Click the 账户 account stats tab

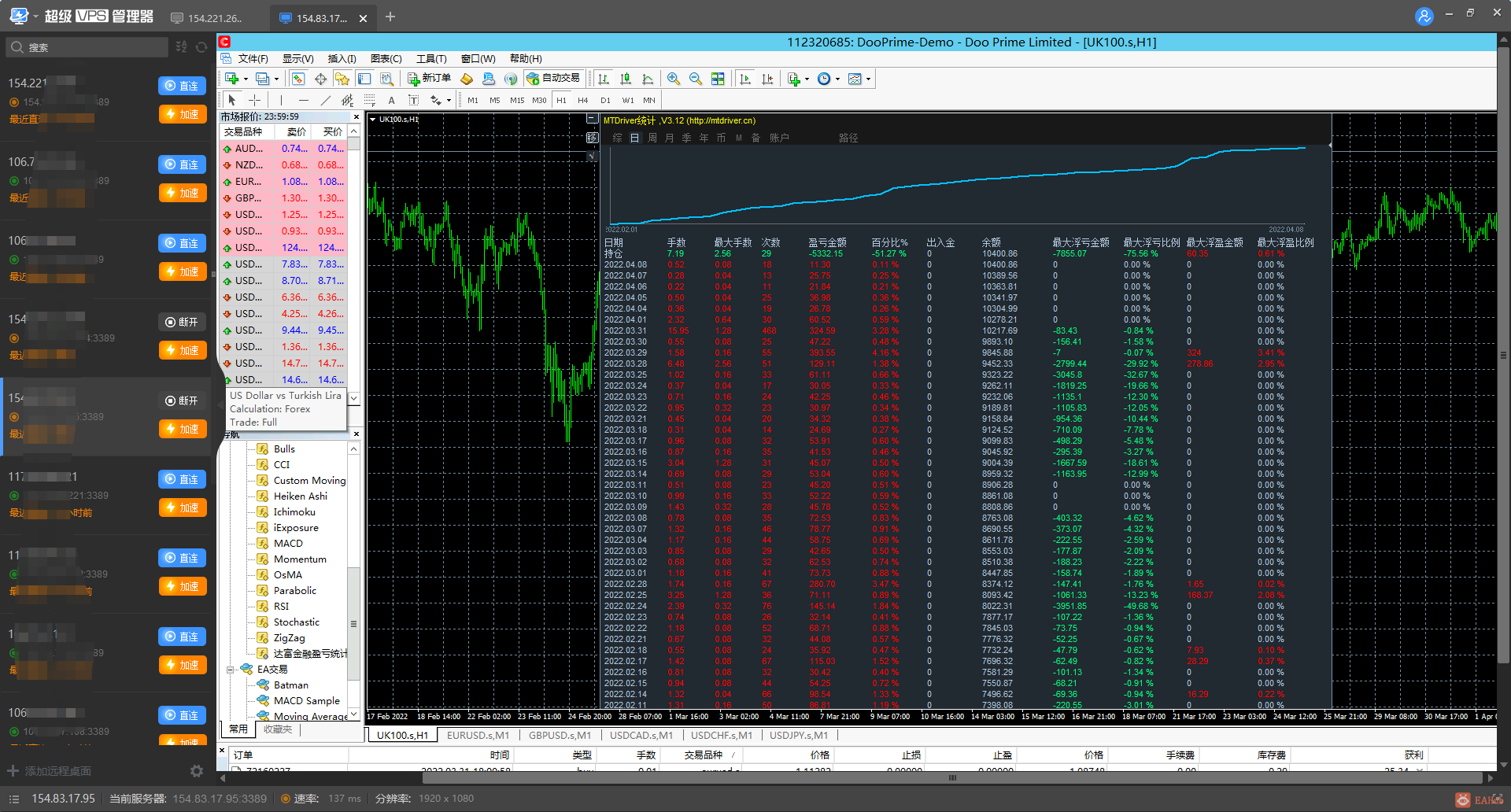(x=779, y=138)
